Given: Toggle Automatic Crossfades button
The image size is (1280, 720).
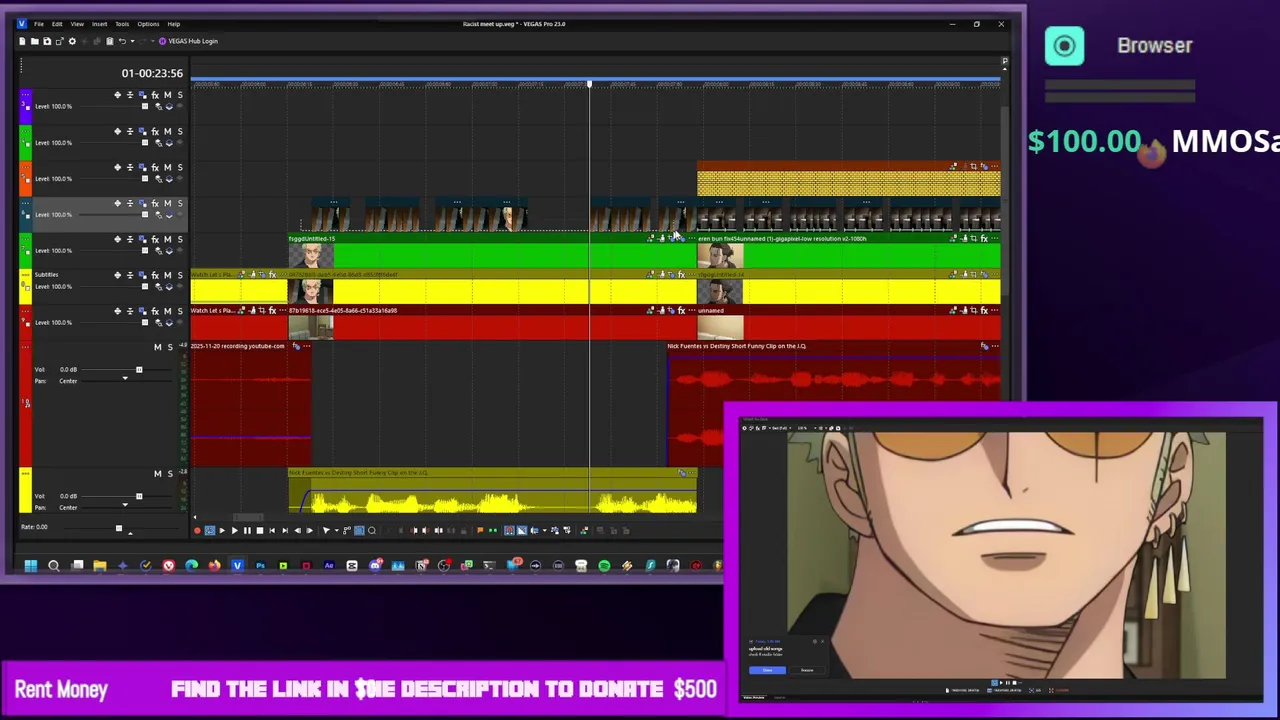Looking at the screenshot, I should click(x=522, y=531).
